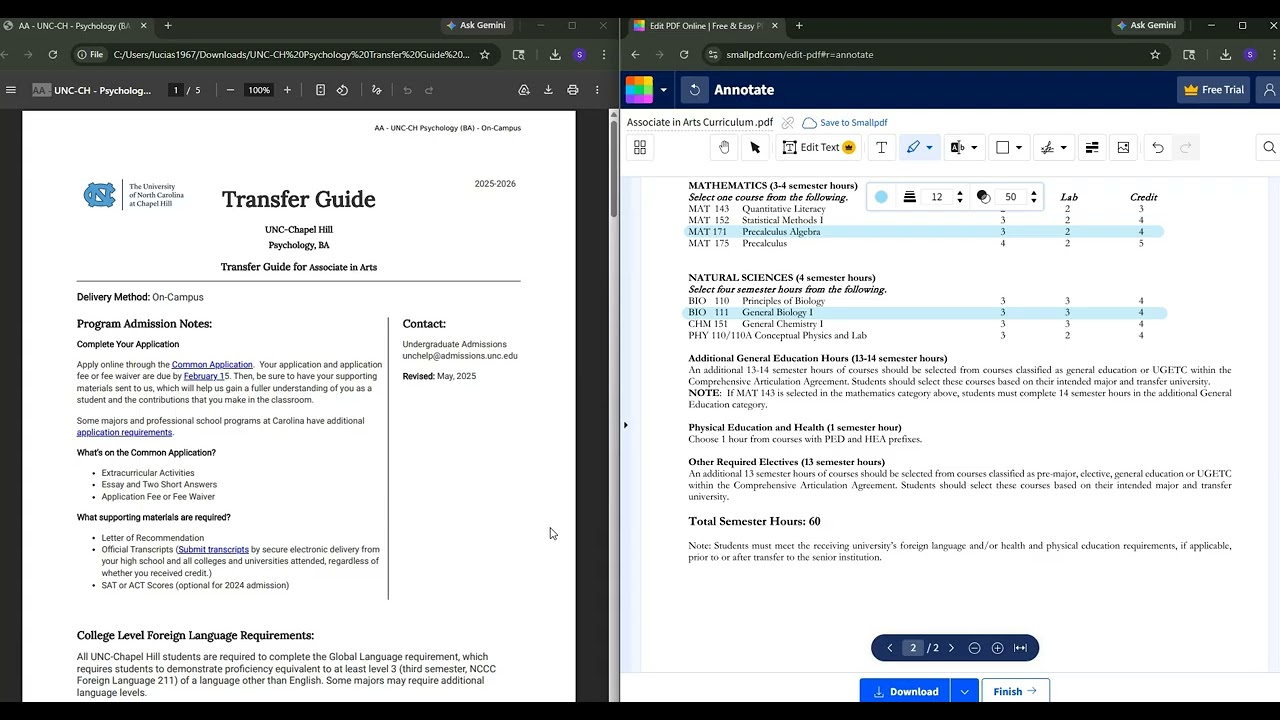Download the Transfer Guide PDF from viewer toolbar
Viewport: 1280px width, 720px height.
(x=548, y=90)
